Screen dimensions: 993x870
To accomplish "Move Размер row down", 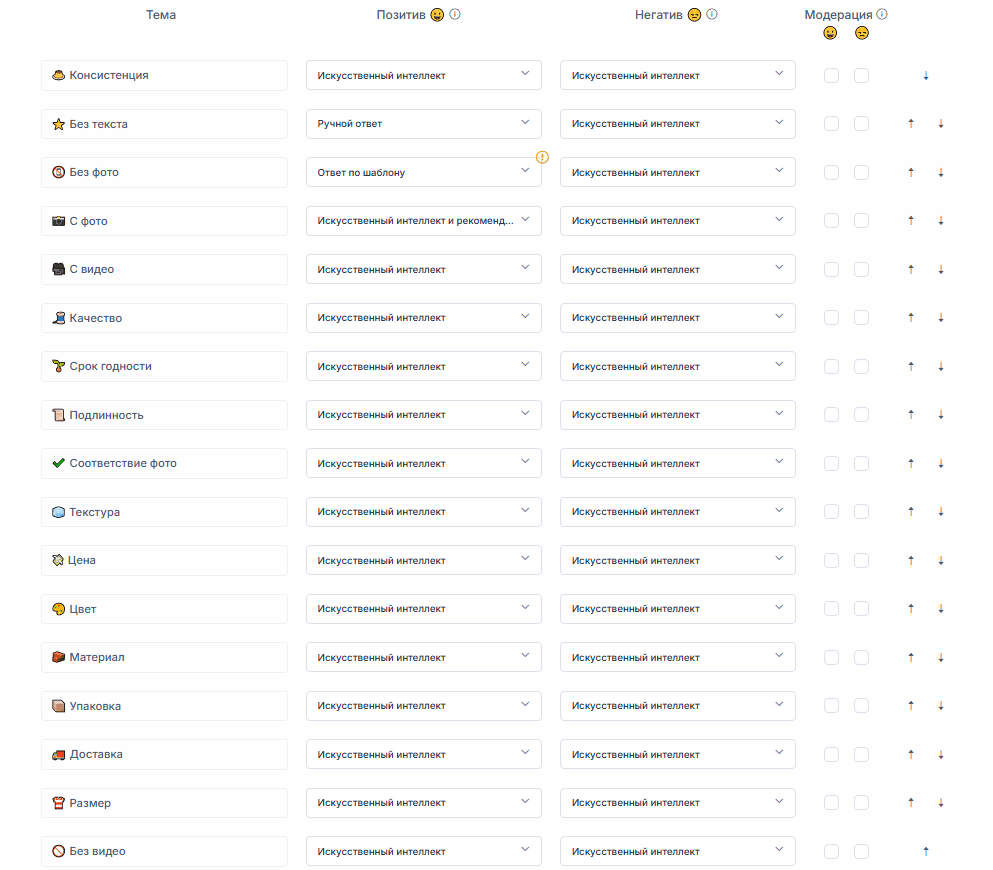I will coord(941,803).
